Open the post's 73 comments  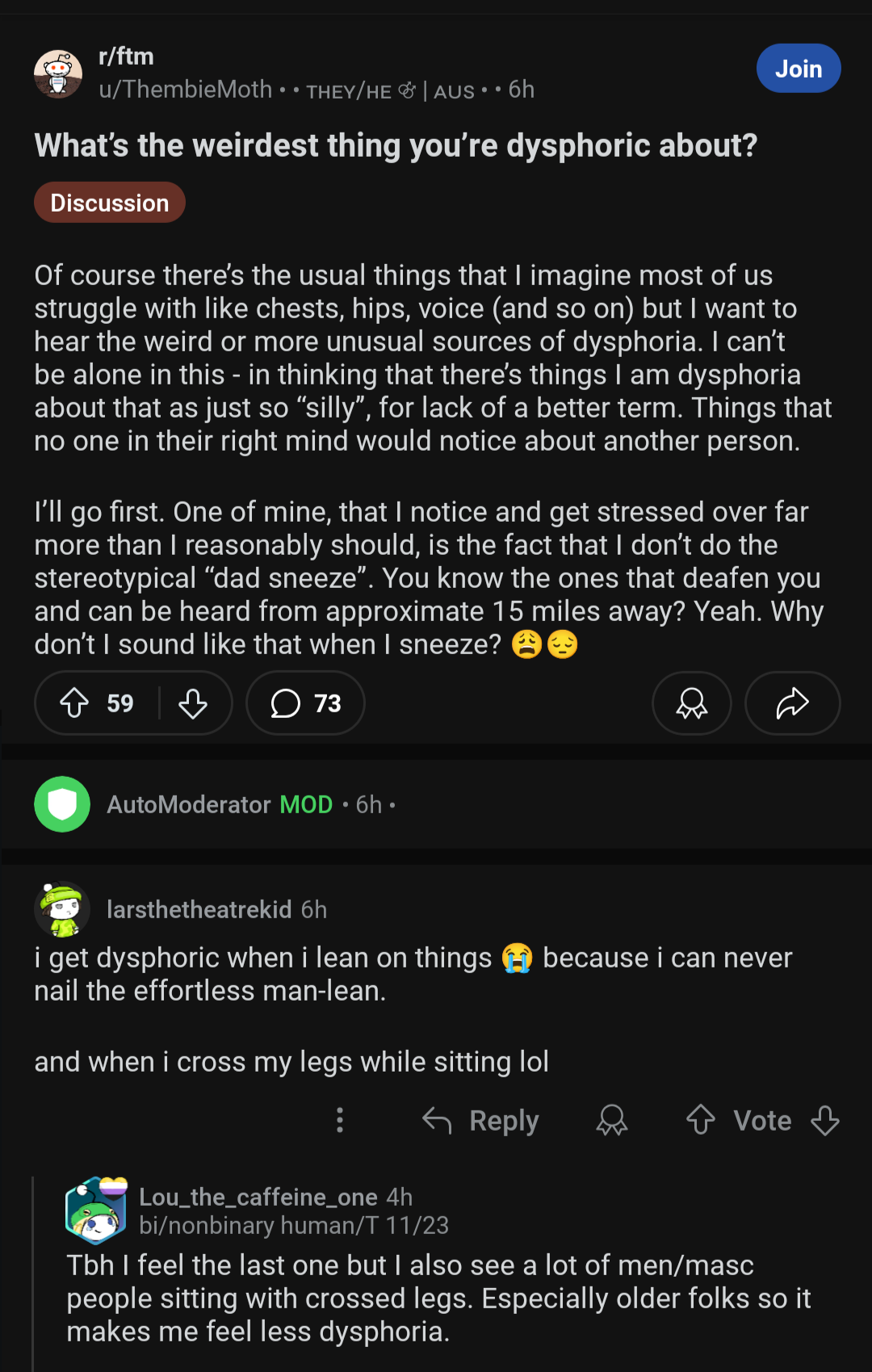coord(305,703)
